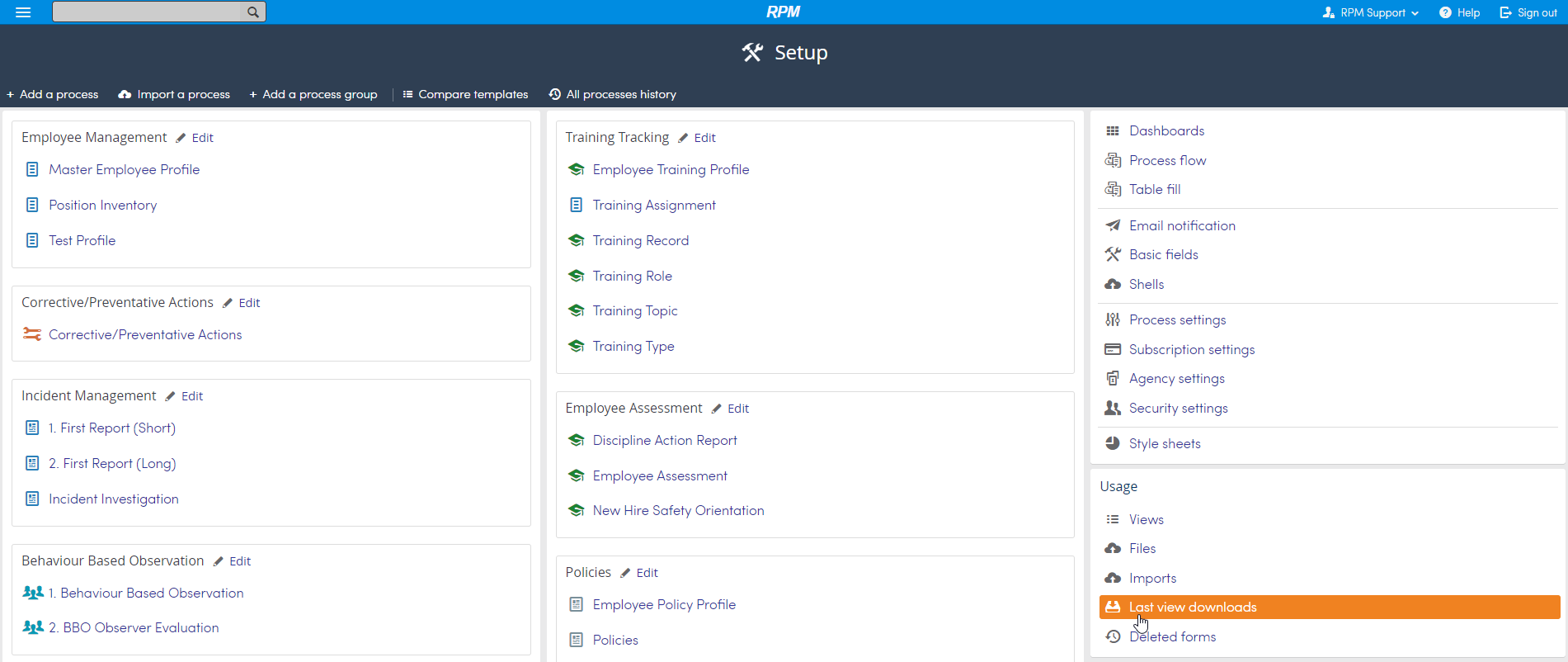The height and width of the screenshot is (662, 1568).
Task: Click the Process settings sliders icon
Action: point(1113,319)
